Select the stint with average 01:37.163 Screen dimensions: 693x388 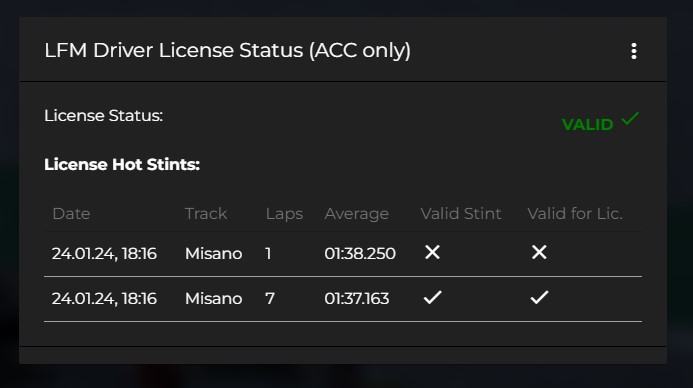pos(343,299)
